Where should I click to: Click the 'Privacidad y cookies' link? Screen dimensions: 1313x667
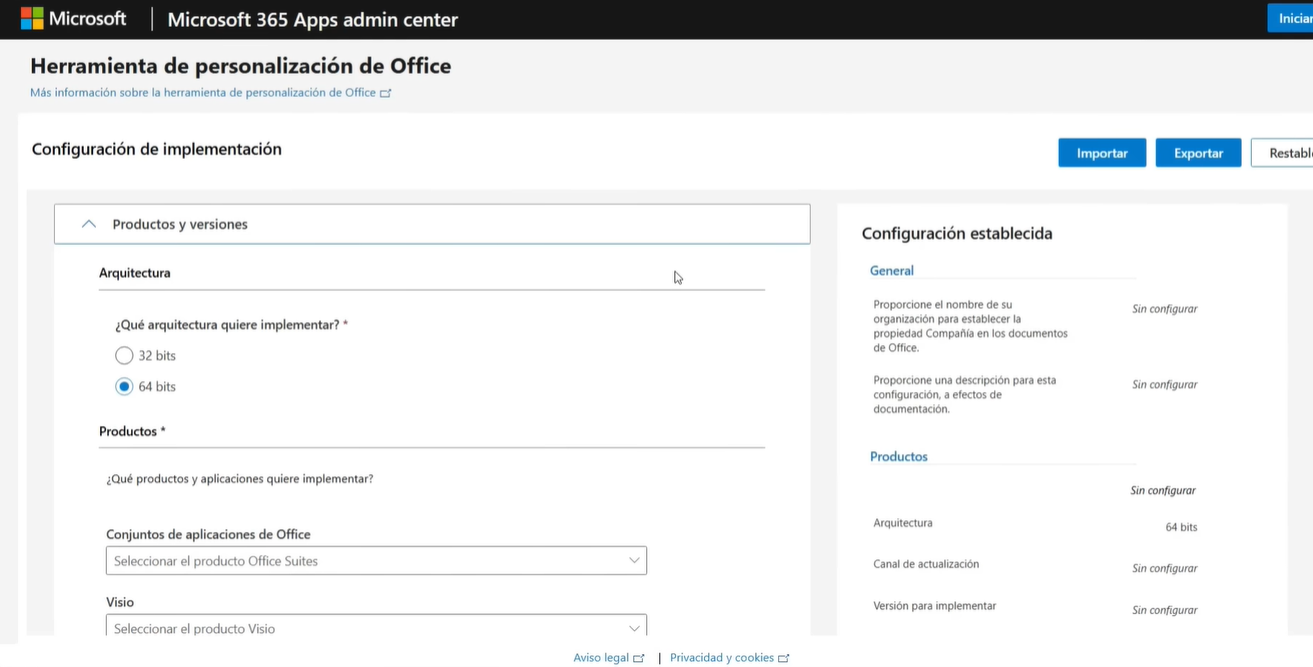click(x=720, y=657)
